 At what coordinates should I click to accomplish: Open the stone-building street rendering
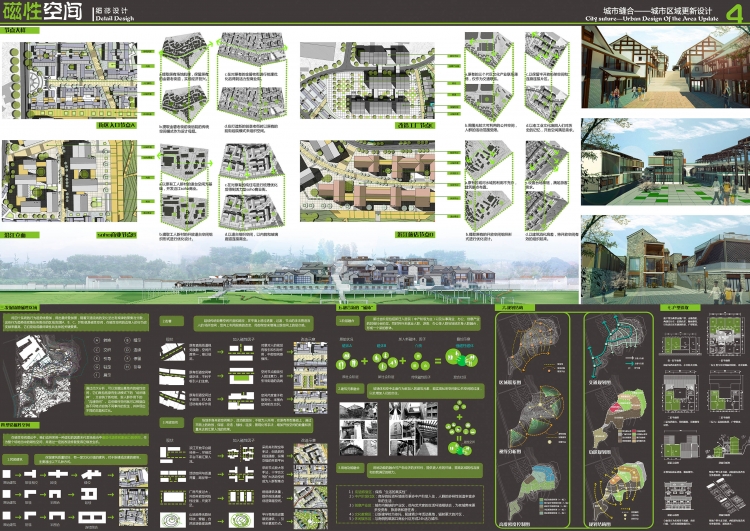pyautogui.click(x=665, y=259)
